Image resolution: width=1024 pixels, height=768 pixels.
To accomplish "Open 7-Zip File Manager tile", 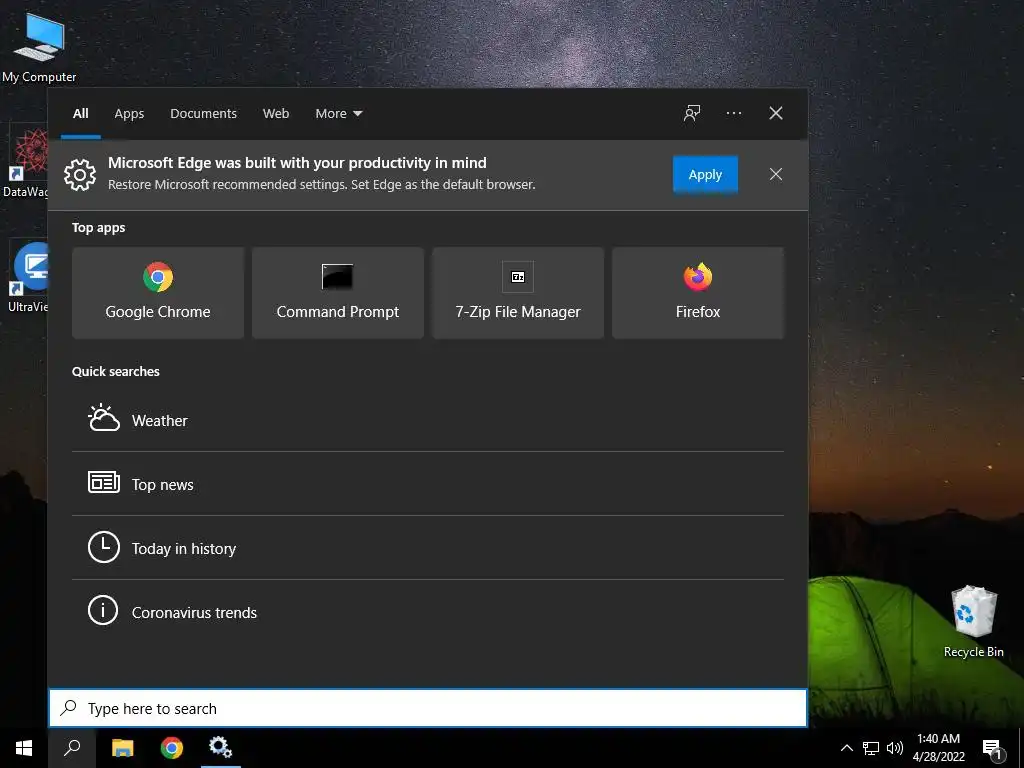I will (518, 293).
